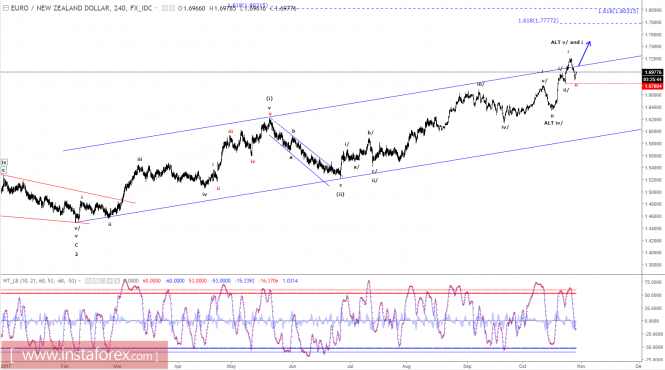Click the 75.0000 indicator axis label

pos(654,282)
